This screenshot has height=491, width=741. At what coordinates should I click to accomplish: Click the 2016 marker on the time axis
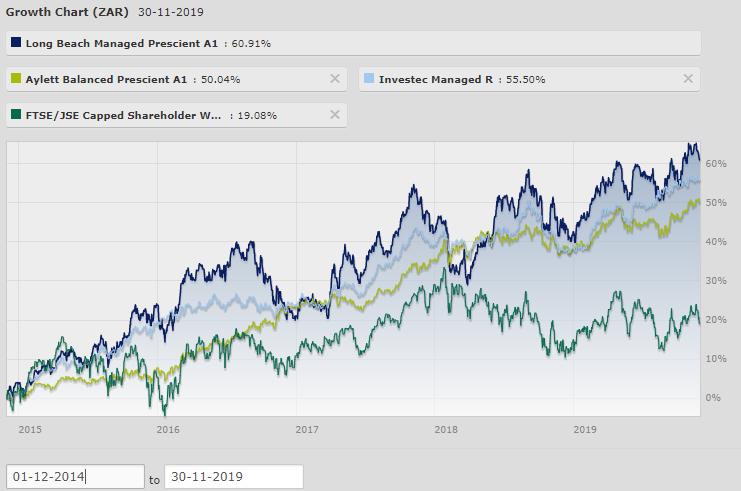click(168, 430)
